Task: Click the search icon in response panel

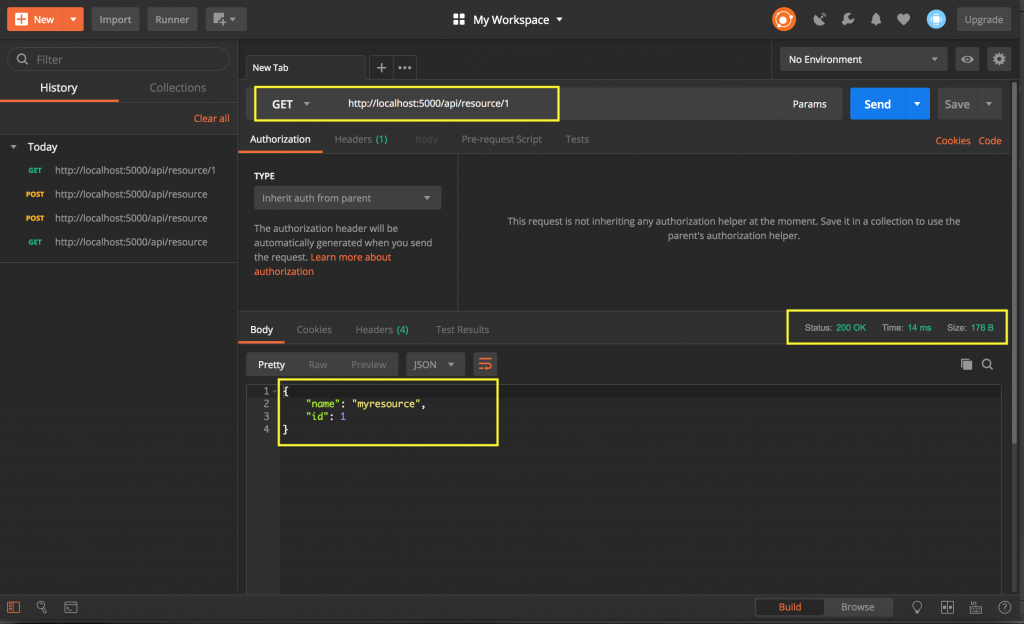Action: 988,364
